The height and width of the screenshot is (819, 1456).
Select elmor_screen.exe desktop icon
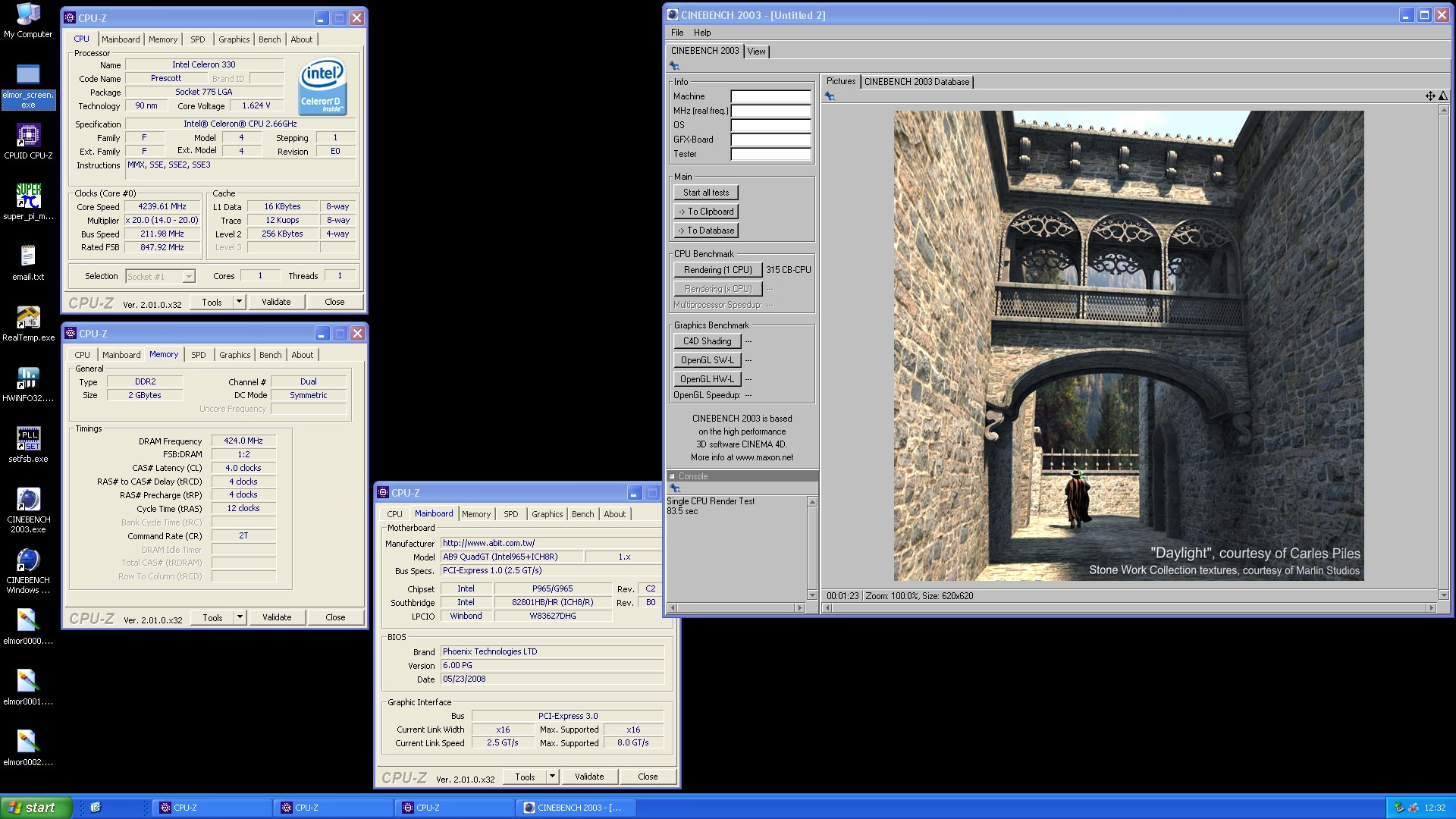pyautogui.click(x=28, y=86)
